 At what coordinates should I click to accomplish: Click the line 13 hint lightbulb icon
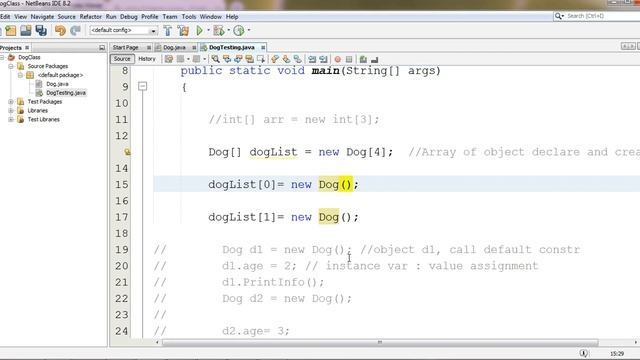pyautogui.click(x=127, y=152)
